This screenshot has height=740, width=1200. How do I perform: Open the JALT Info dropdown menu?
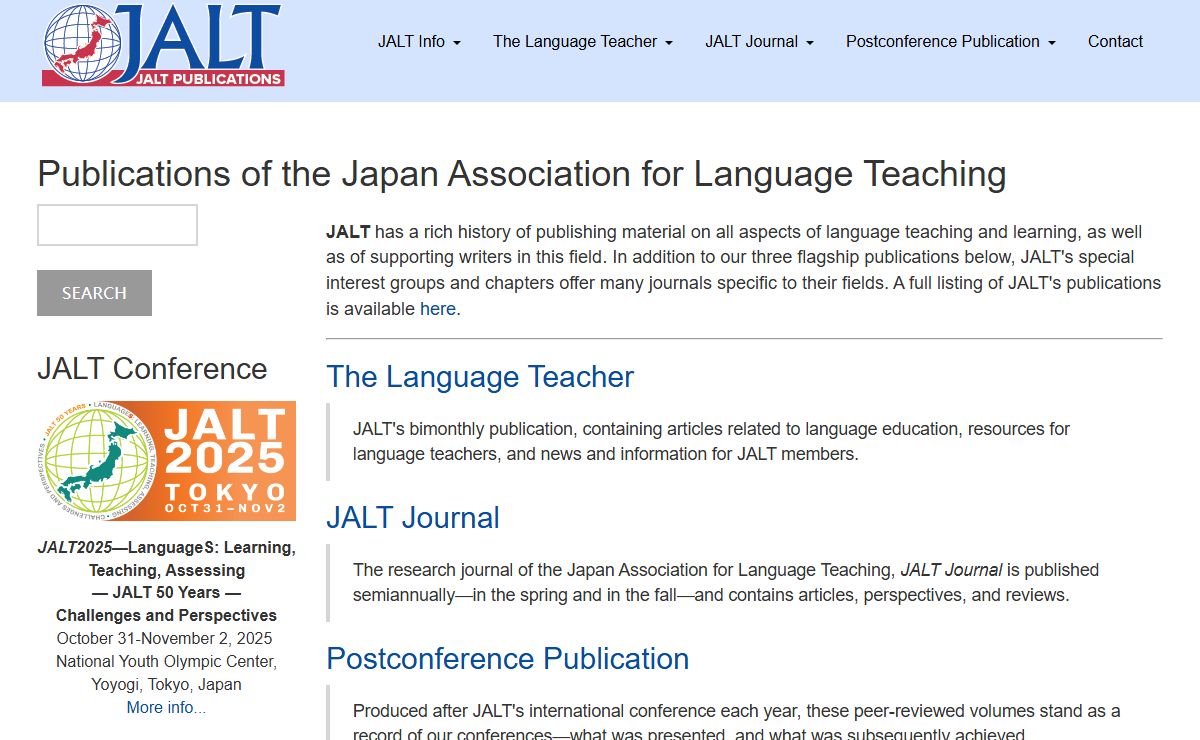tap(419, 42)
